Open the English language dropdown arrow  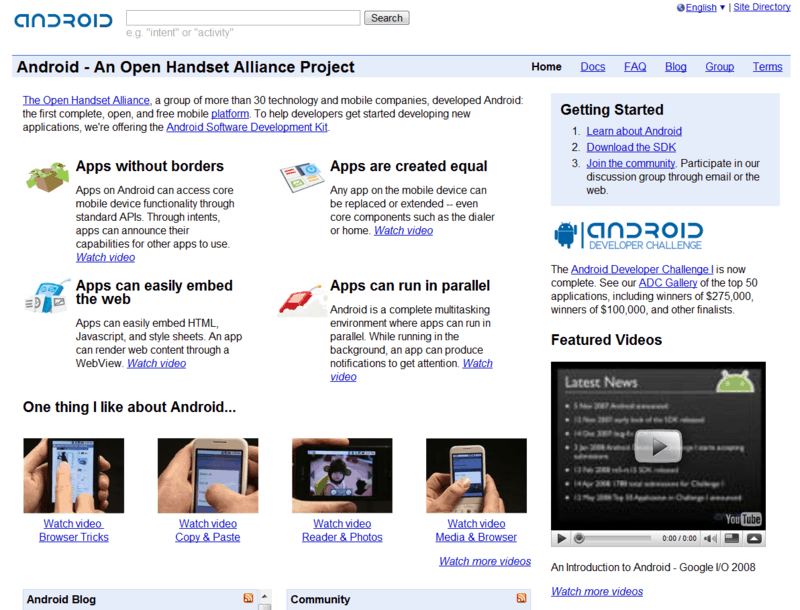click(x=722, y=8)
